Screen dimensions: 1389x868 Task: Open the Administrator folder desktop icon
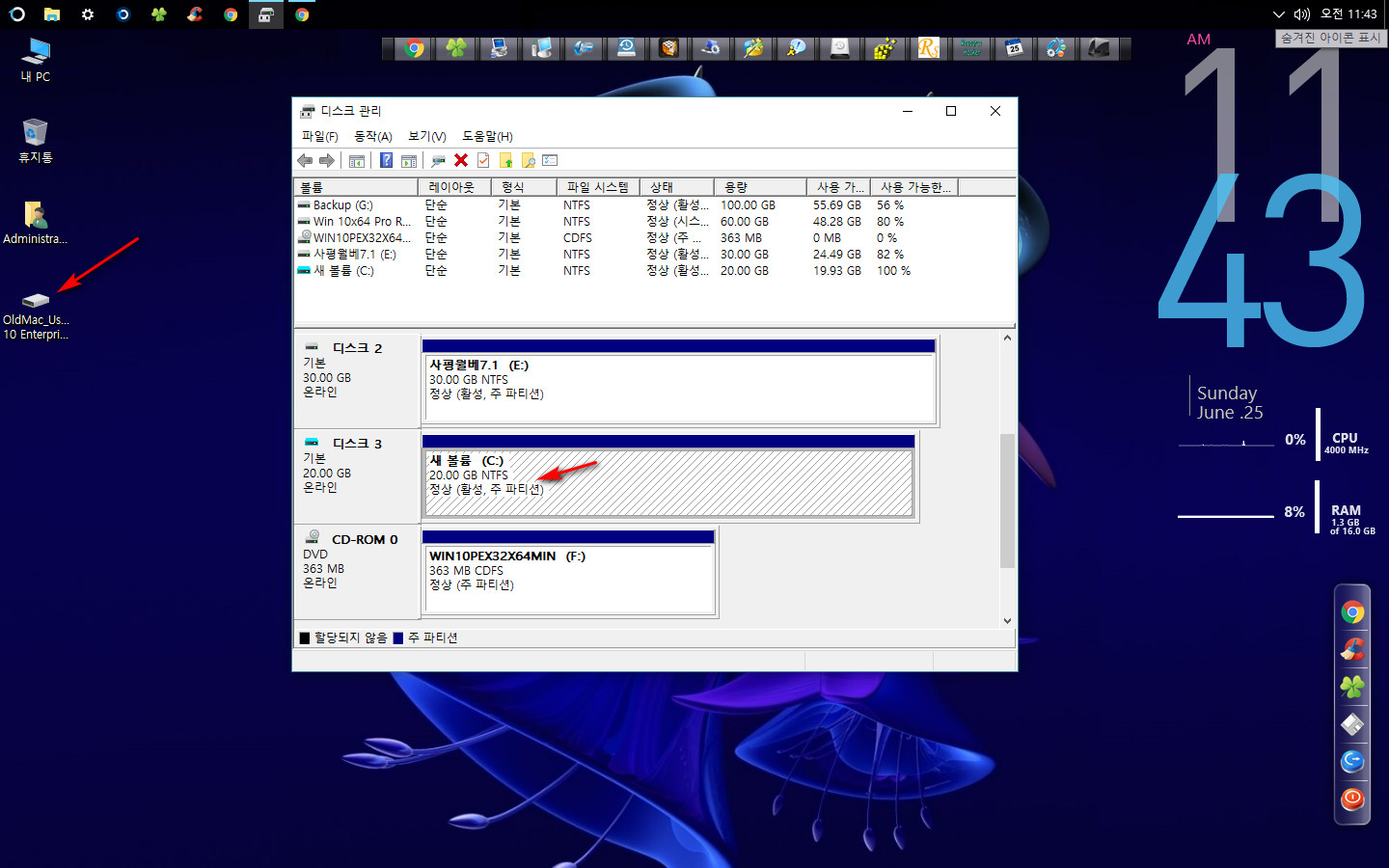pyautogui.click(x=36, y=223)
